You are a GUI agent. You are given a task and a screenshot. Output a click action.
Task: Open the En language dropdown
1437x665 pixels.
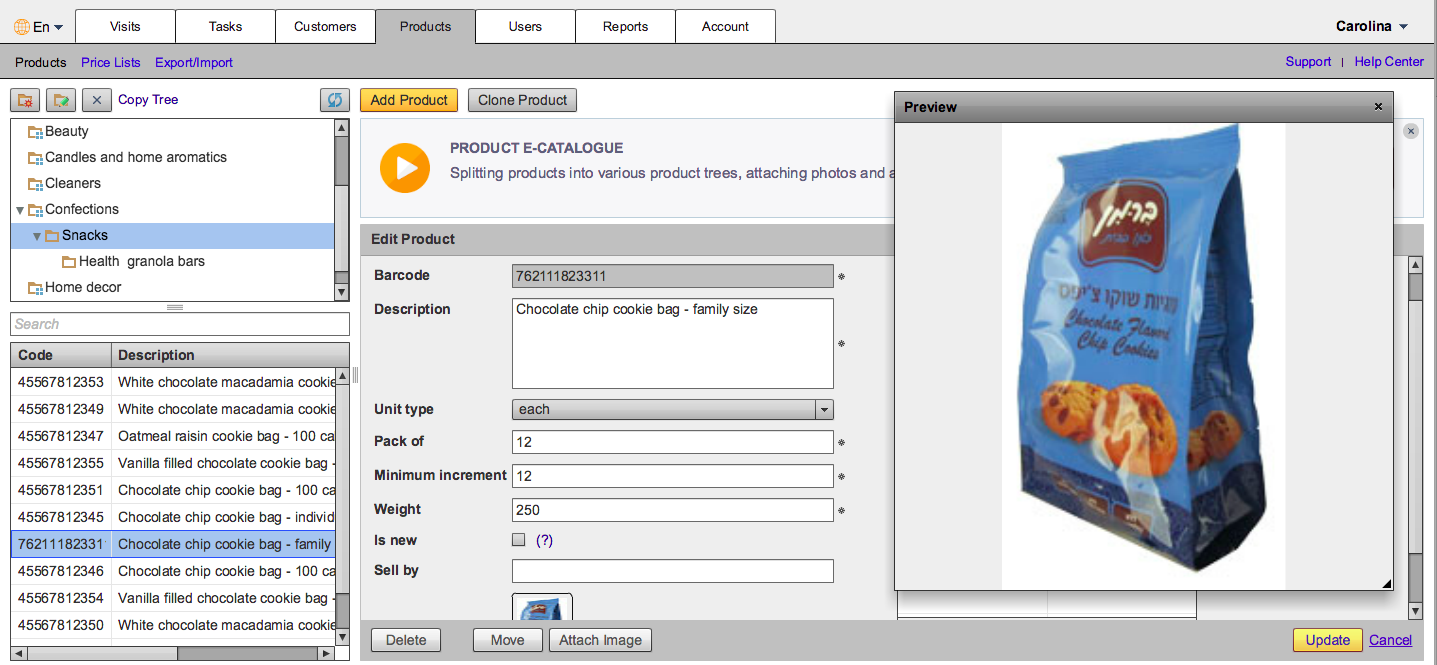tap(47, 27)
